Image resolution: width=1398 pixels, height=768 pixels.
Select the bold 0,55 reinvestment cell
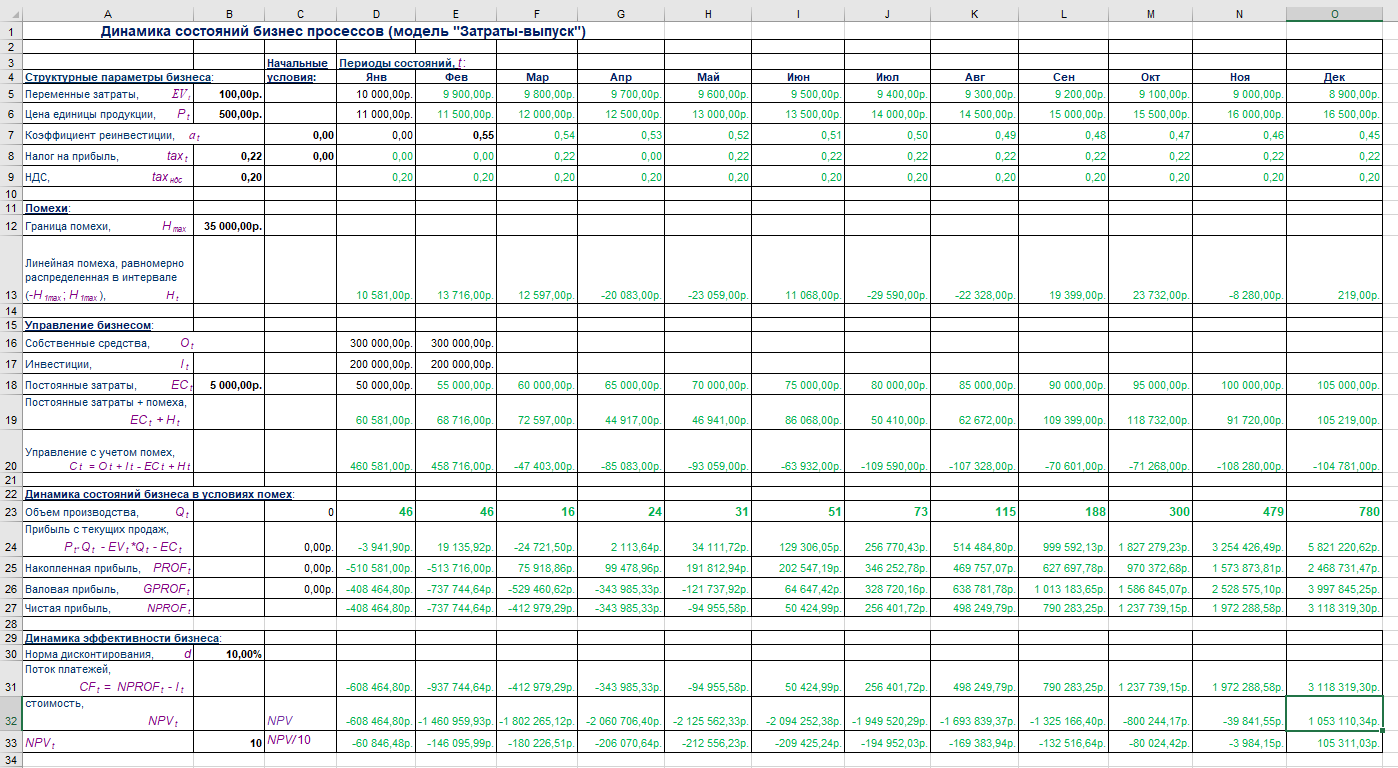click(x=455, y=135)
